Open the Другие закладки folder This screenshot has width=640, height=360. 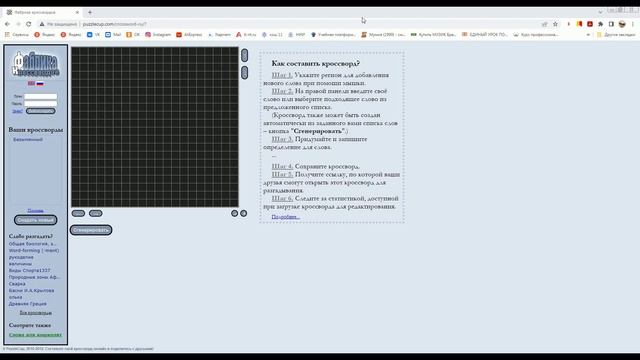pyautogui.click(x=616, y=35)
